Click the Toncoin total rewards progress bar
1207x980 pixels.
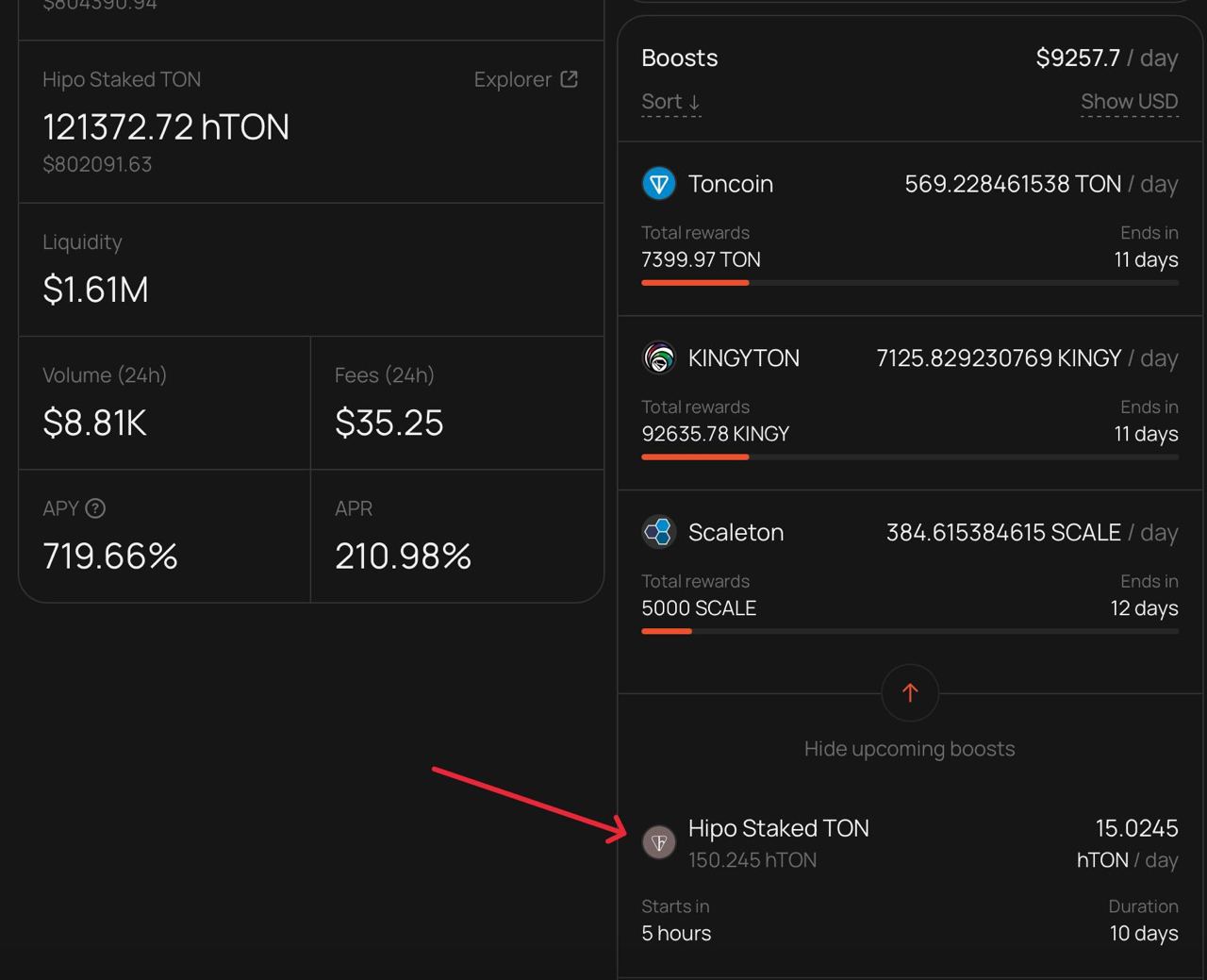910,282
